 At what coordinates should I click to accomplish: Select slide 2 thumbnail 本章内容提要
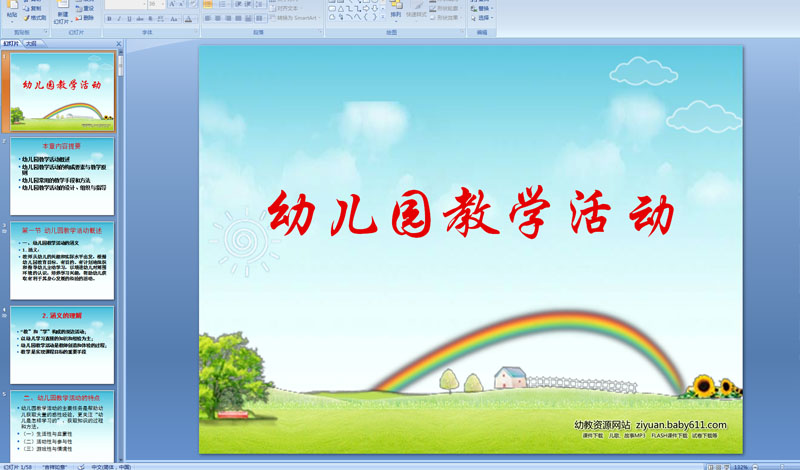coord(62,177)
